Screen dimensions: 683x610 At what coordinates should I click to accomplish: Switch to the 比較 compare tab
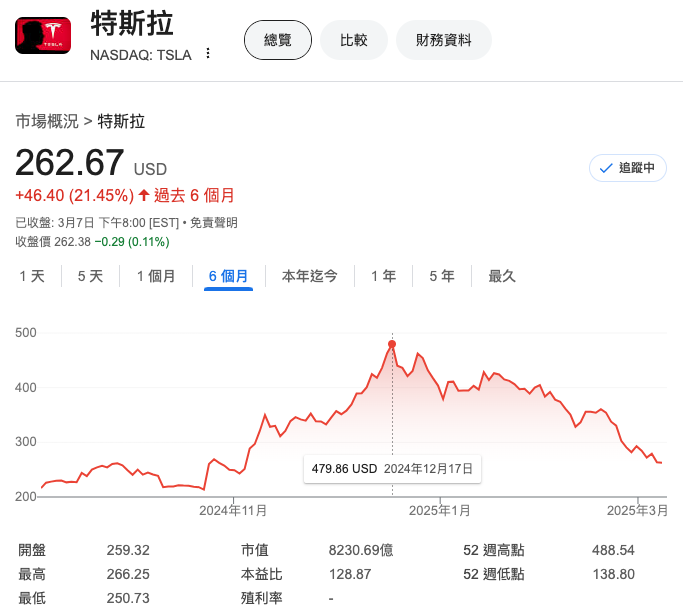[x=354, y=40]
